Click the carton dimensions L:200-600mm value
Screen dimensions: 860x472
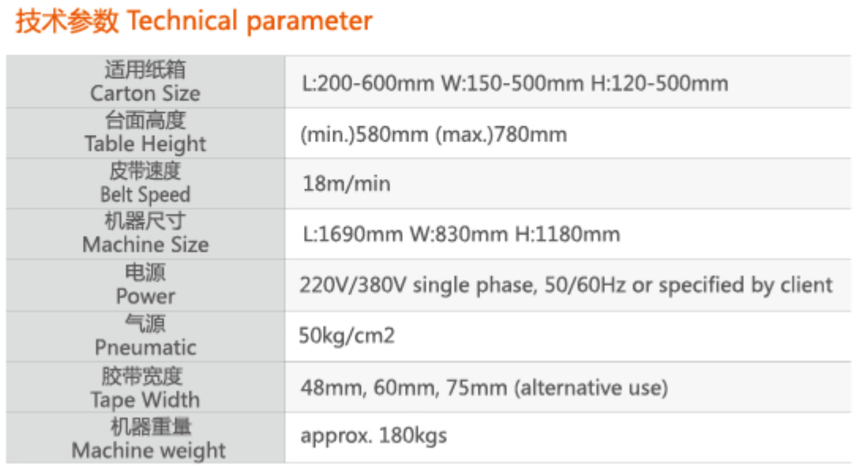514,83
